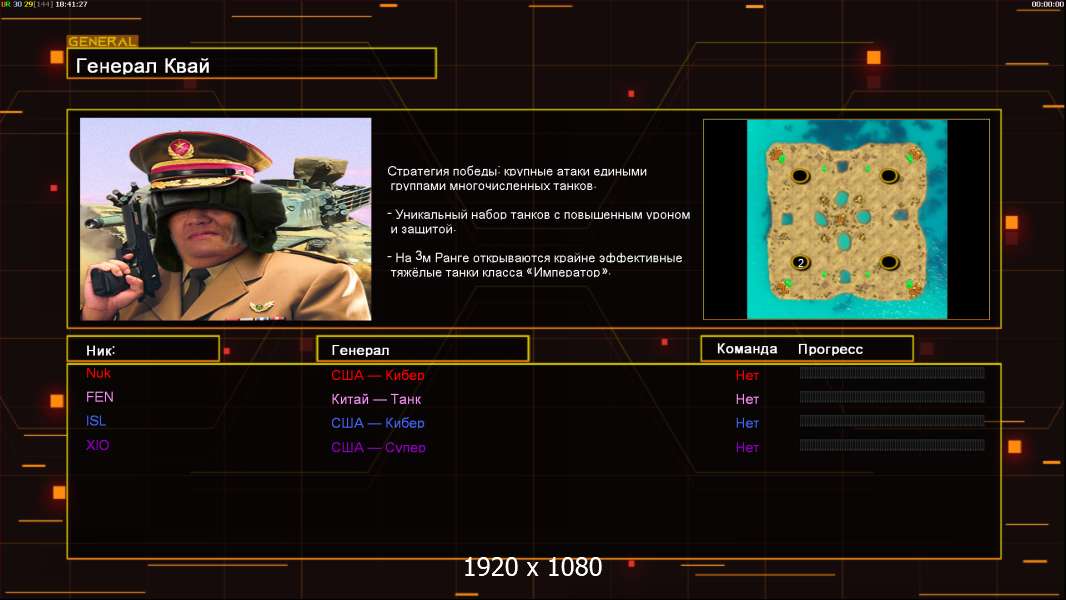
Task: Select player name FEN
Action: (100, 397)
